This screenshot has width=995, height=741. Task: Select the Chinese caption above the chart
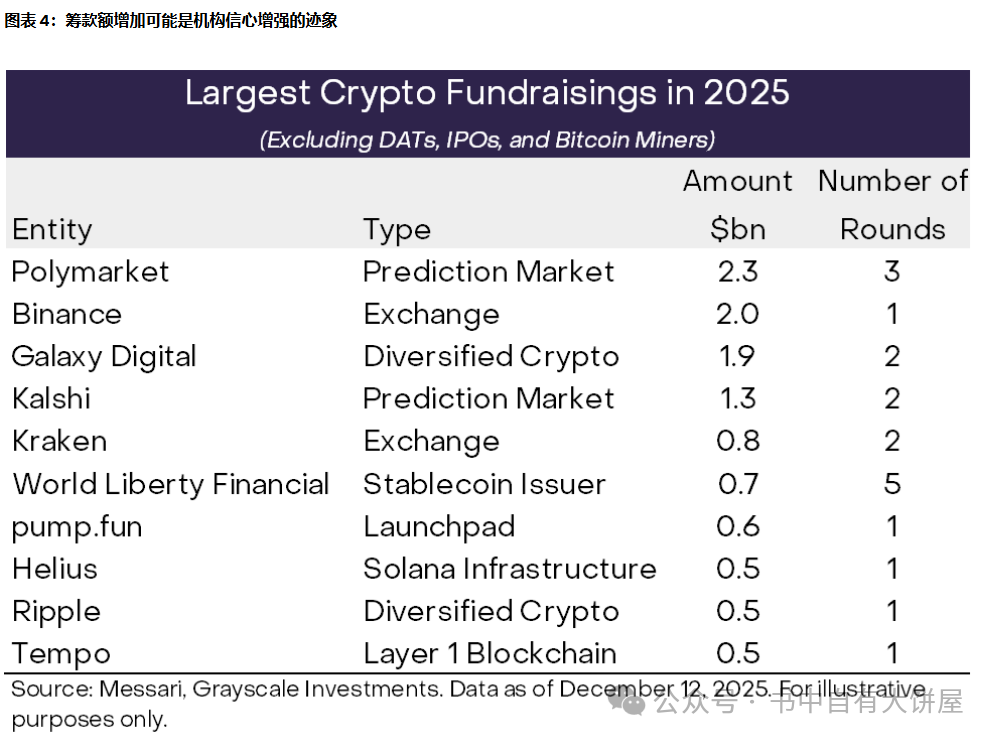tap(172, 21)
